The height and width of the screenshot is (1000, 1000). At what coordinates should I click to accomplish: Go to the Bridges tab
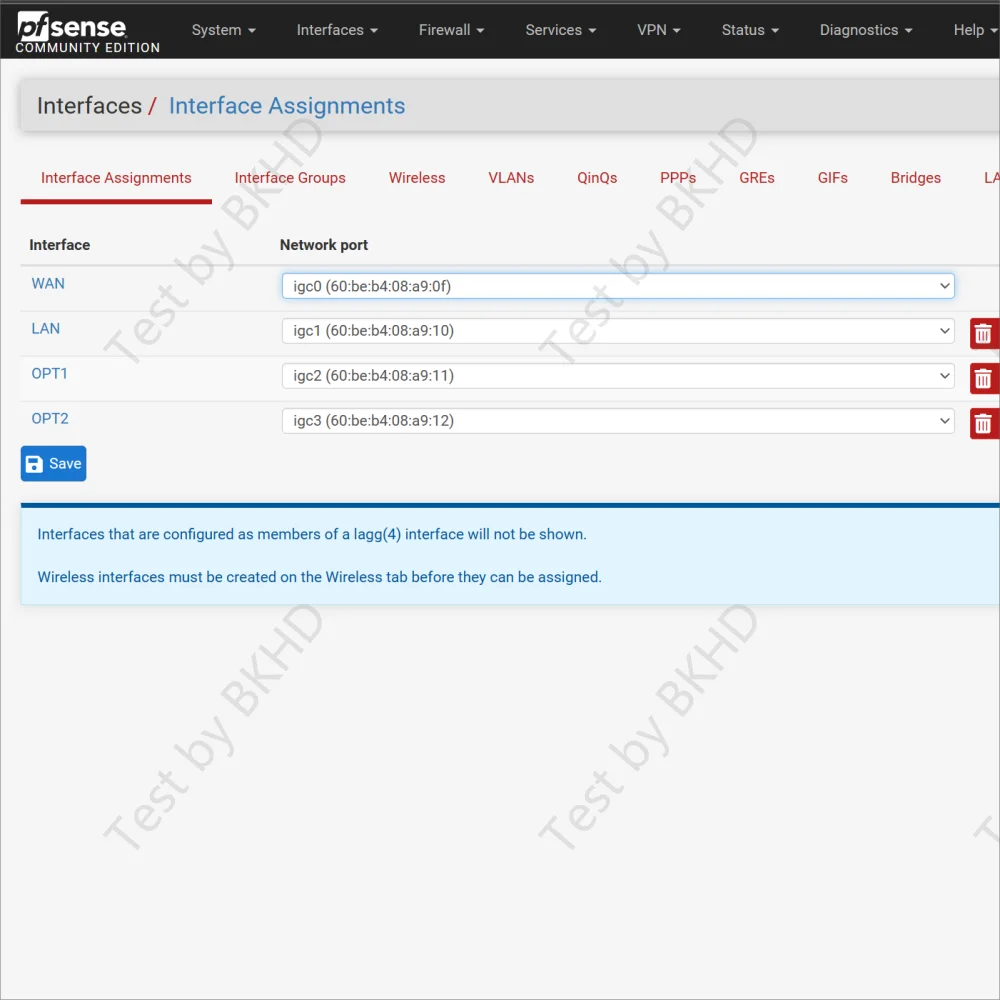(915, 178)
